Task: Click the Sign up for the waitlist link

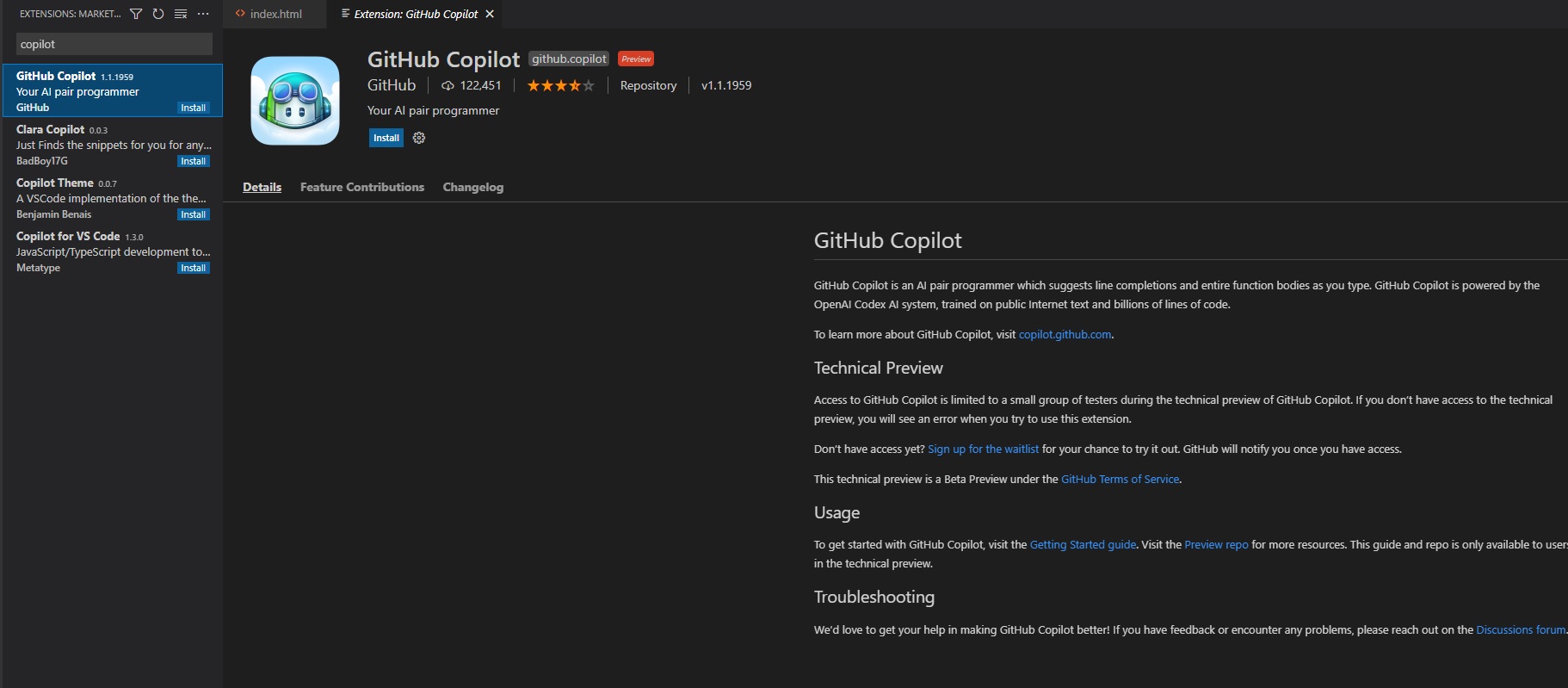Action: coord(983,449)
